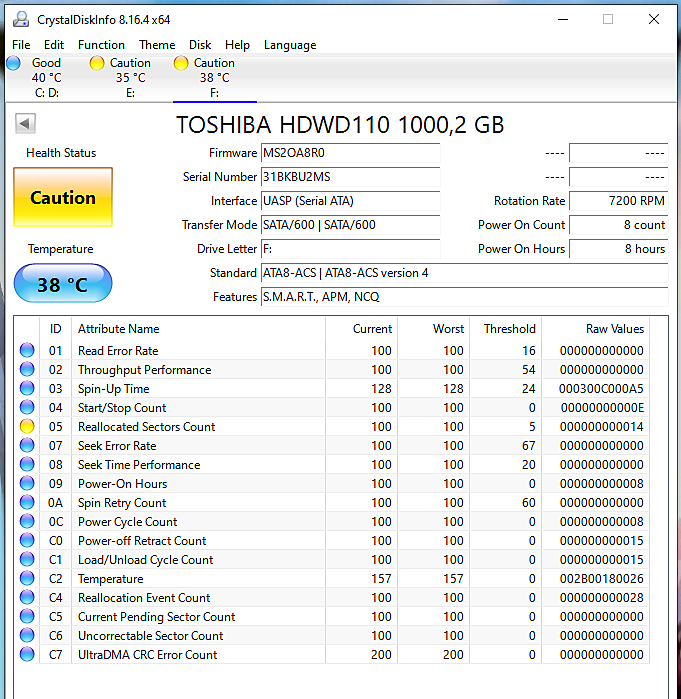The width and height of the screenshot is (681, 699).
Task: Click the first empty ---- field at top right
Action: pyautogui.click(x=619, y=153)
